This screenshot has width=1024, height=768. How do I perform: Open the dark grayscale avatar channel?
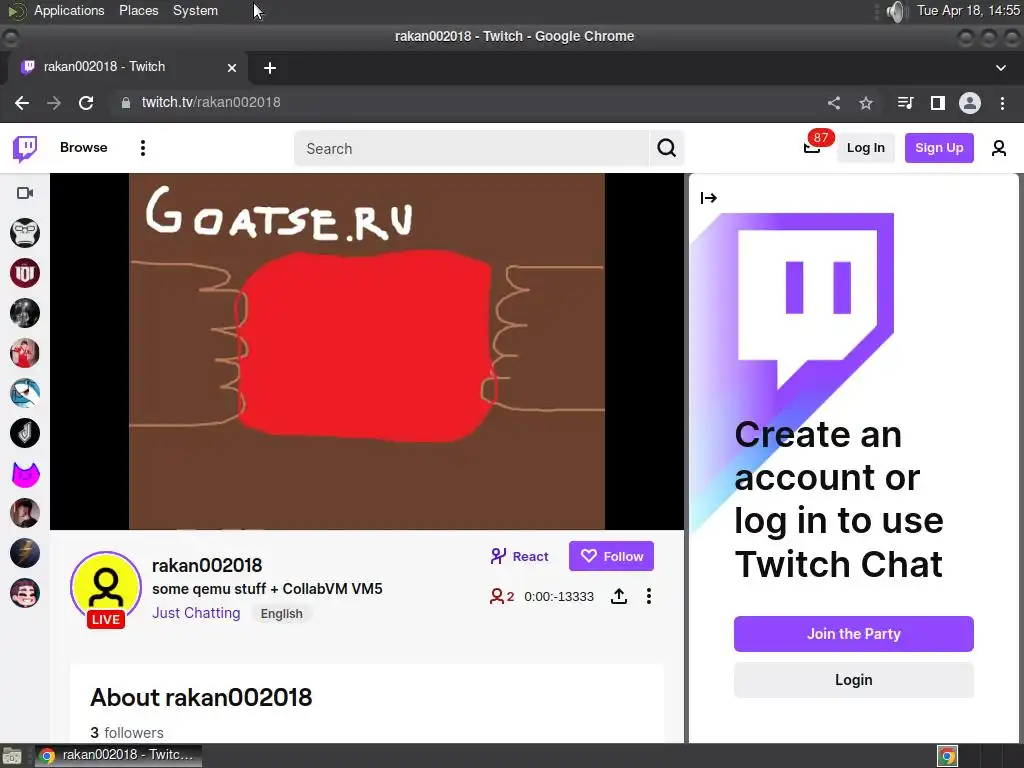click(x=25, y=313)
